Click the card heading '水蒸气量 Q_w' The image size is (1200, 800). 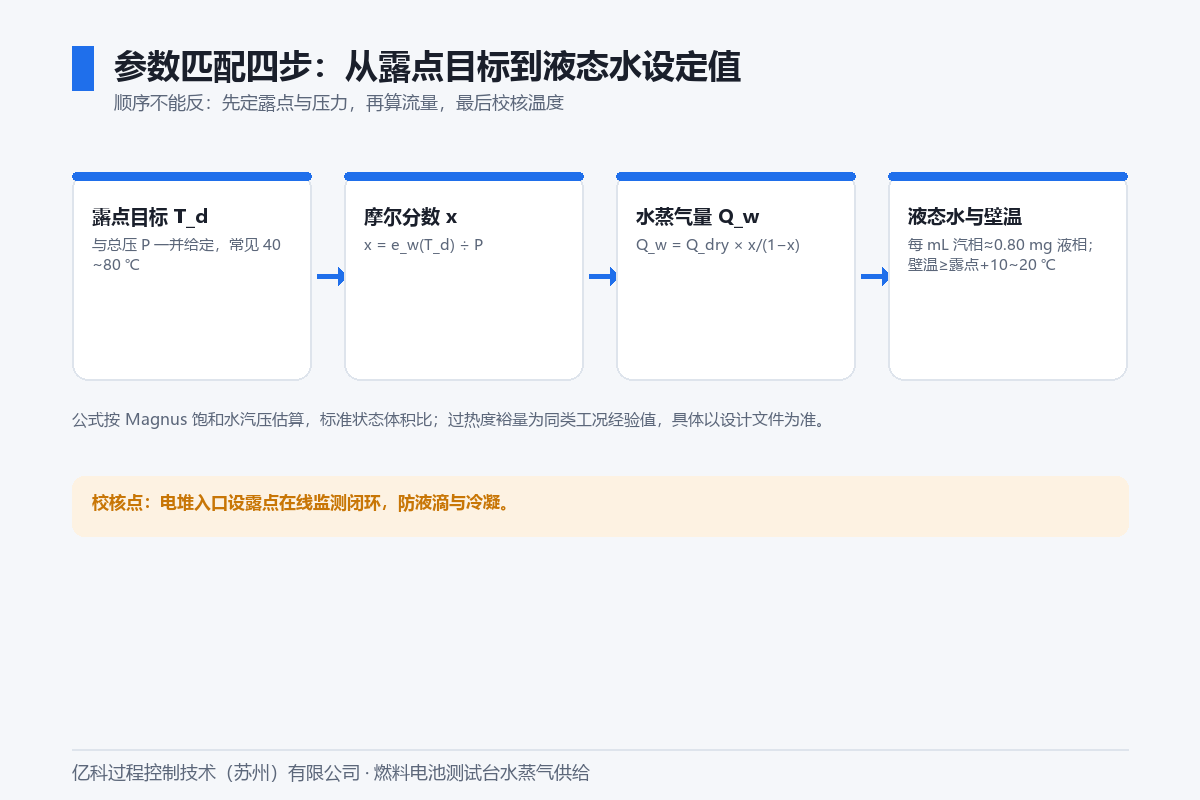click(698, 217)
